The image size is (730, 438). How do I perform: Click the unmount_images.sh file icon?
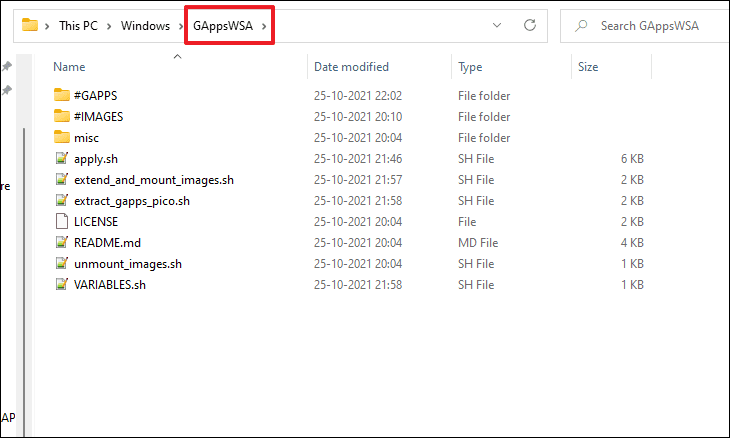(61, 263)
